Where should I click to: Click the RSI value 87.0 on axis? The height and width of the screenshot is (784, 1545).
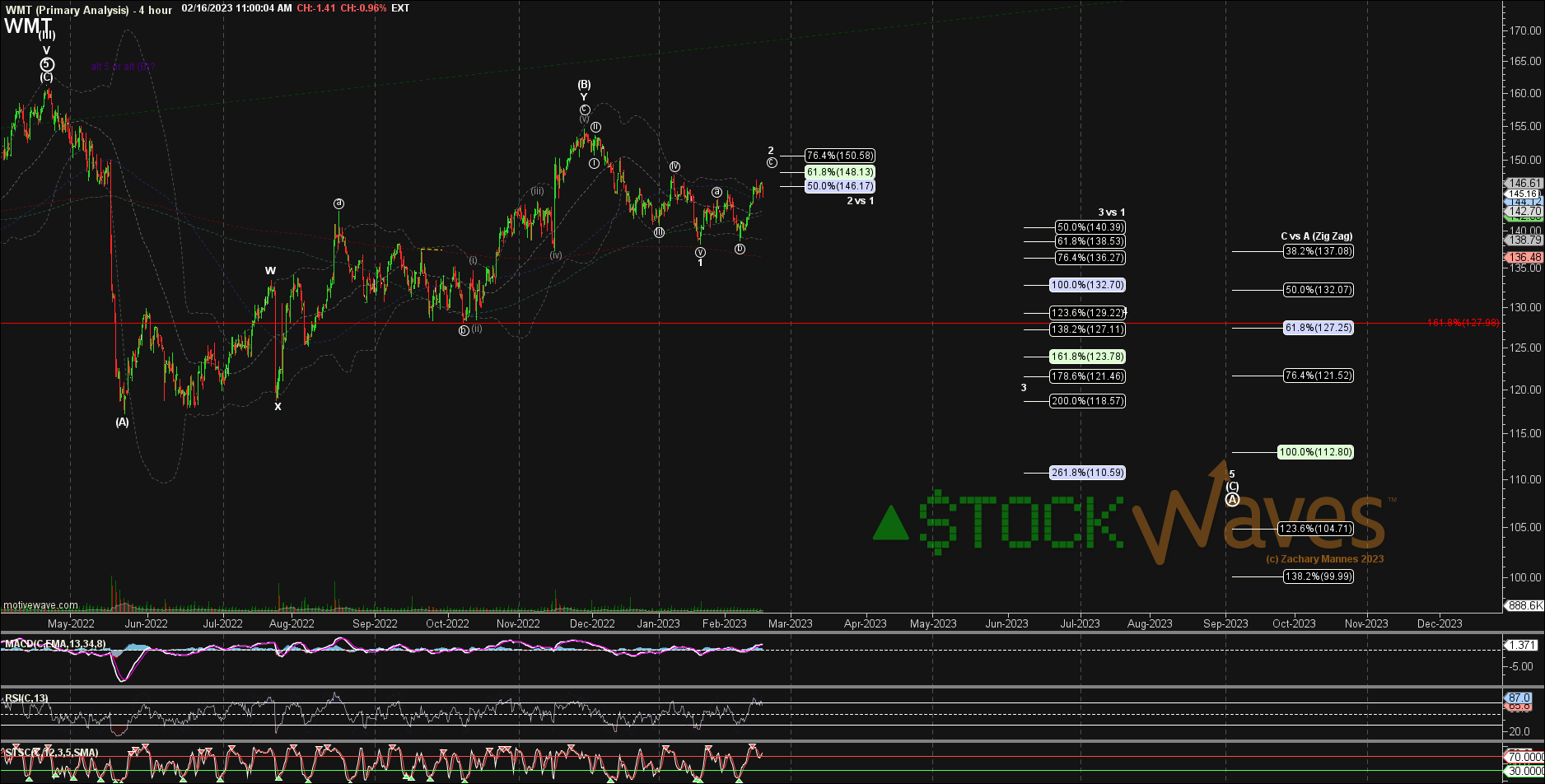pyautogui.click(x=1520, y=698)
